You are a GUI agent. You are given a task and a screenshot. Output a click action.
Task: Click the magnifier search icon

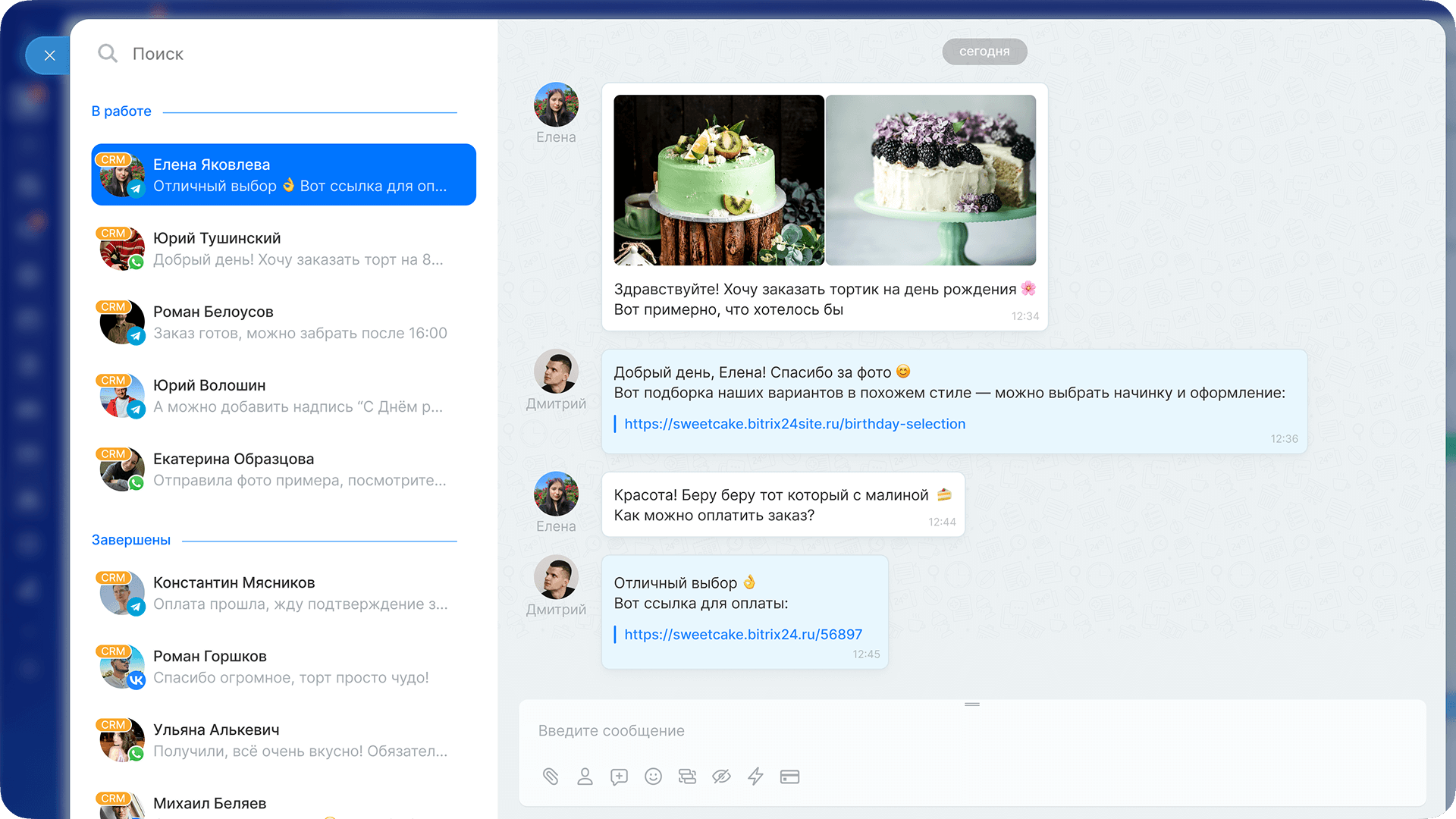coord(108,53)
